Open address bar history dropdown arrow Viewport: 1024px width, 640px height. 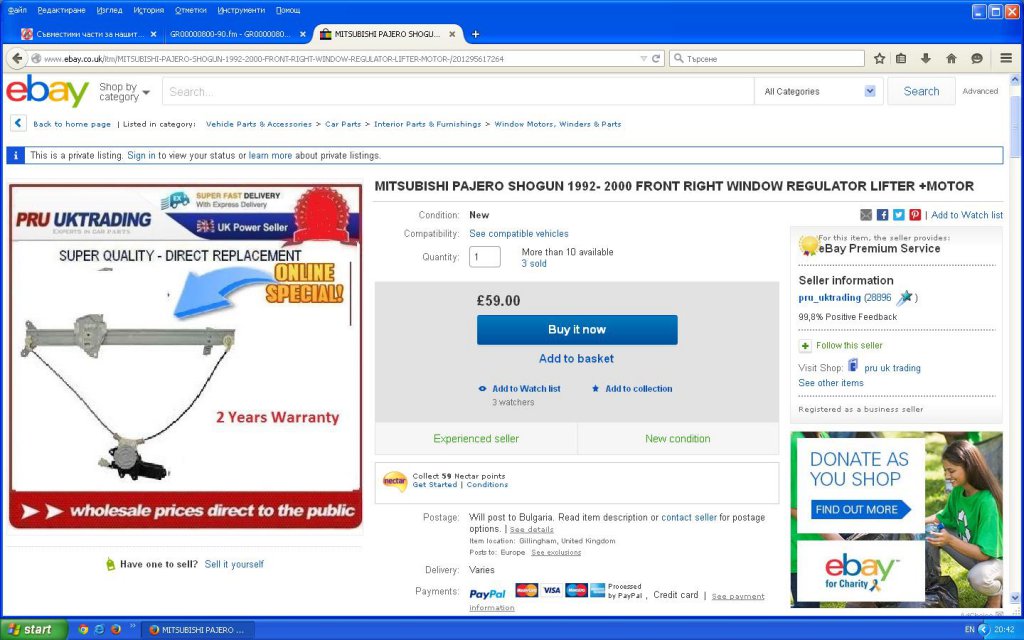click(643, 59)
